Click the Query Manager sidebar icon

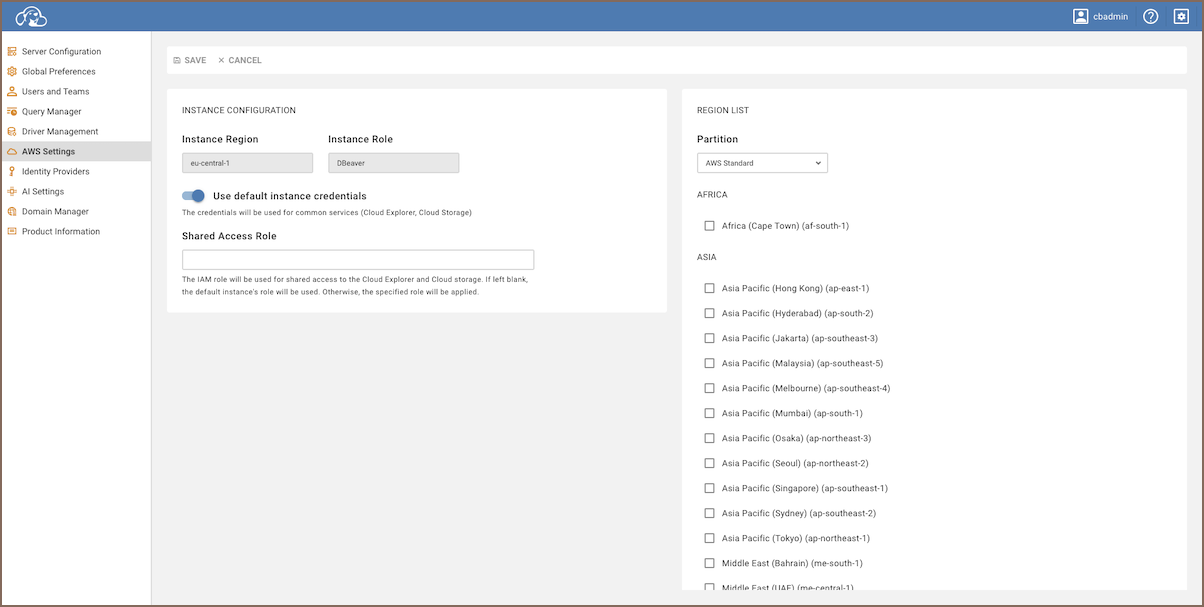(x=12, y=112)
